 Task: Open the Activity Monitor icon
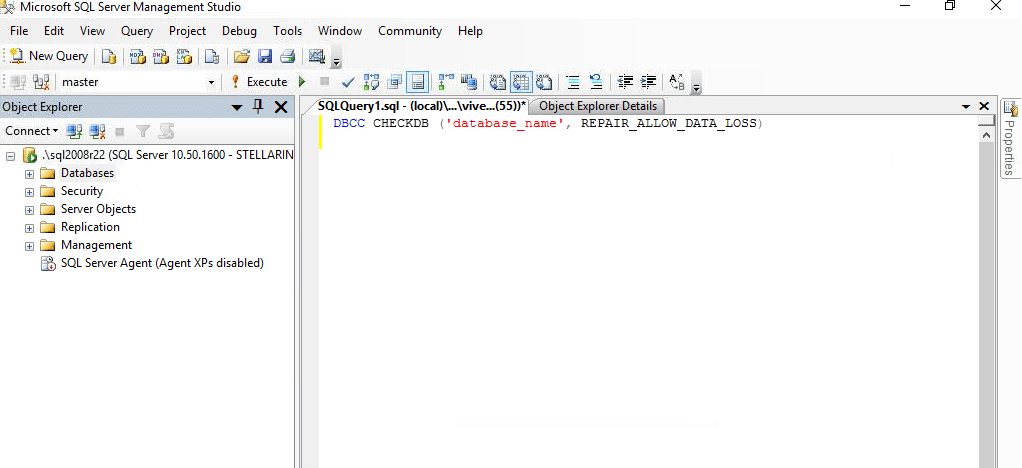point(317,57)
